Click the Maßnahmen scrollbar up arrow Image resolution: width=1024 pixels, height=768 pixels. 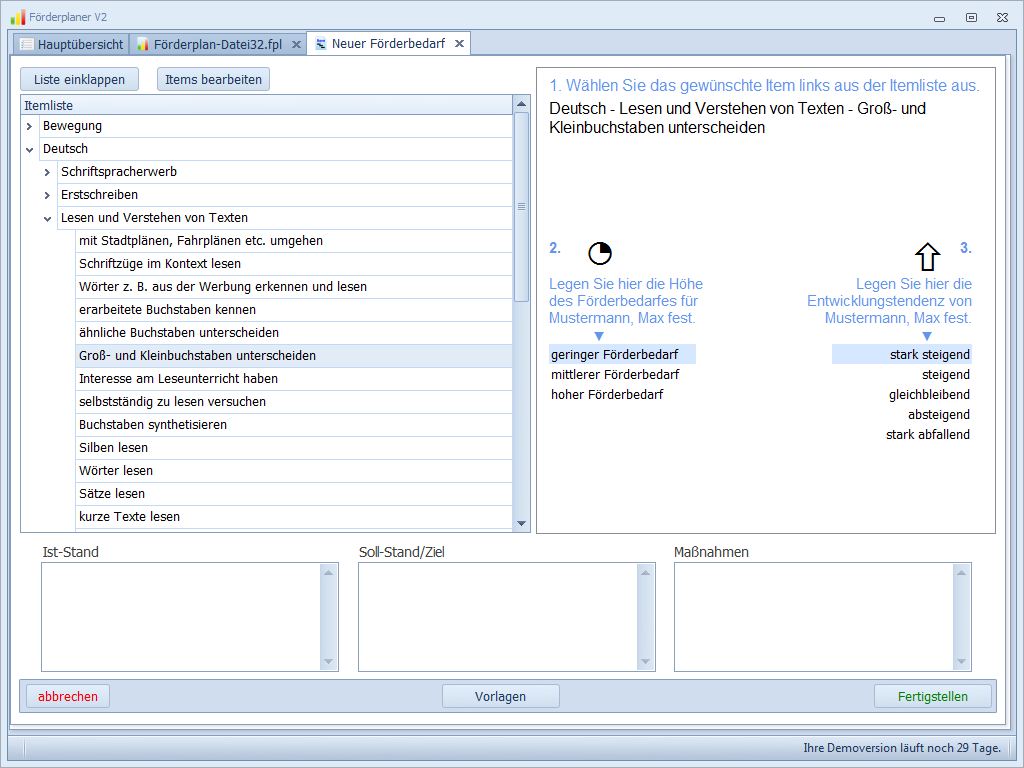(x=961, y=573)
